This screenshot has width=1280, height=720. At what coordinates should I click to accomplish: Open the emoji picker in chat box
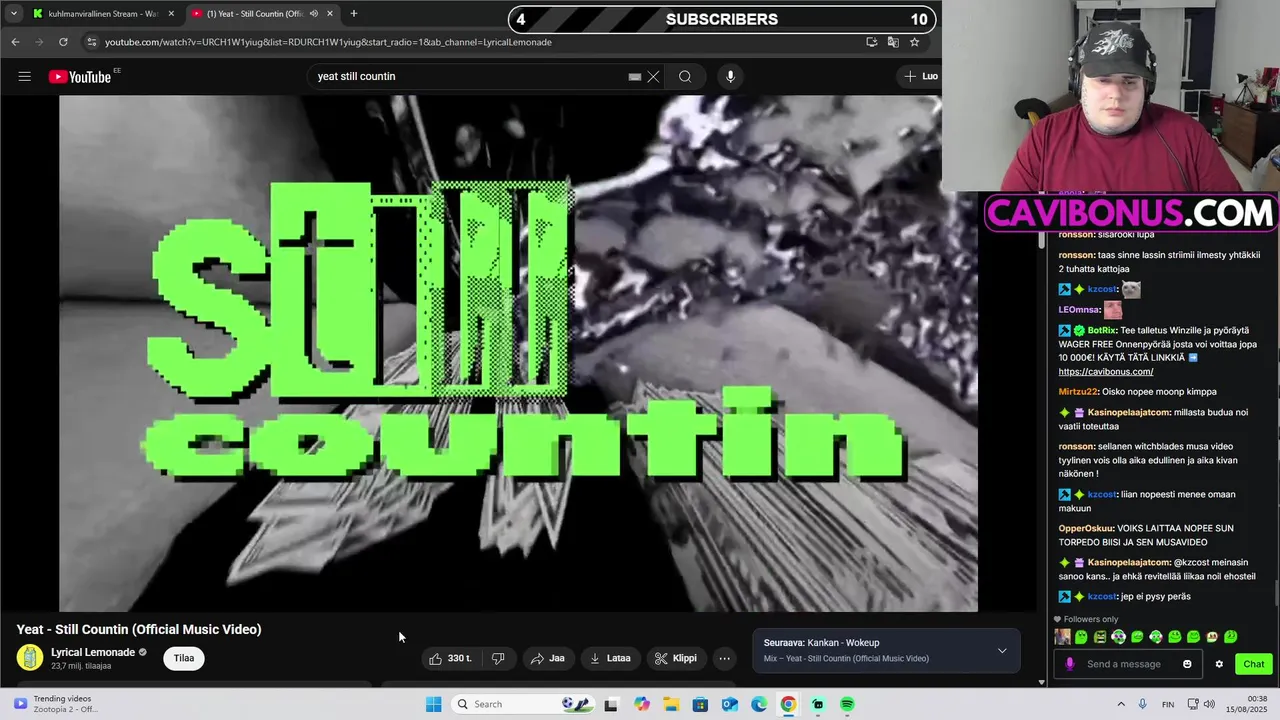(x=1187, y=664)
